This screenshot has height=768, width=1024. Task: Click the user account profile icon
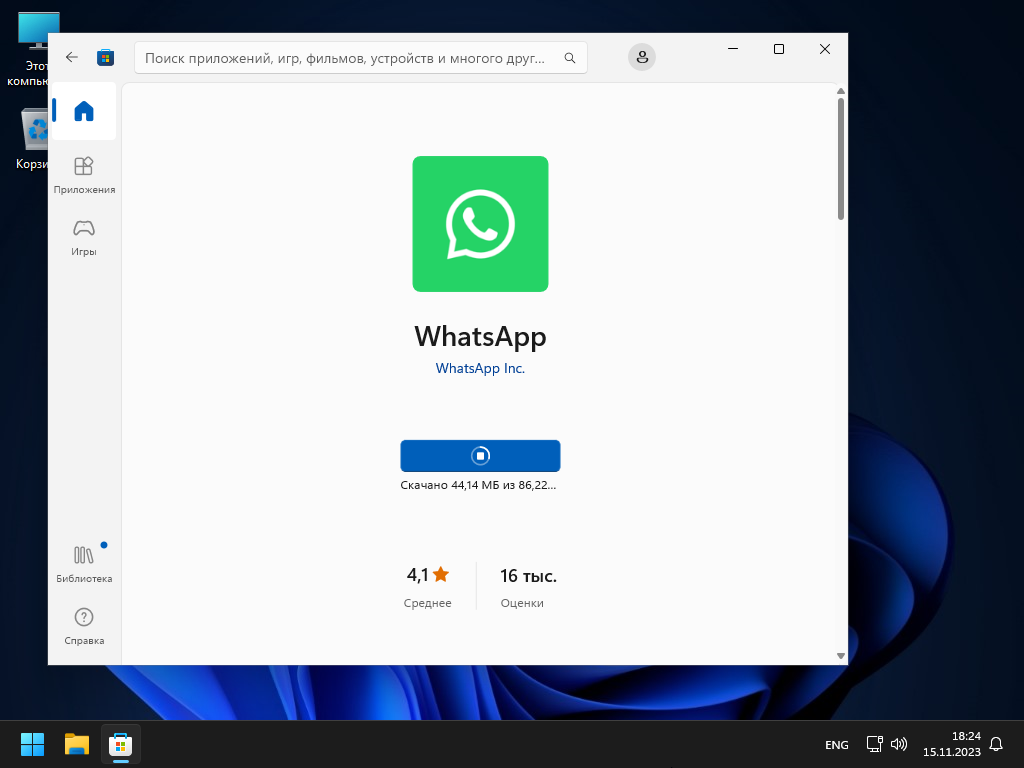[642, 58]
